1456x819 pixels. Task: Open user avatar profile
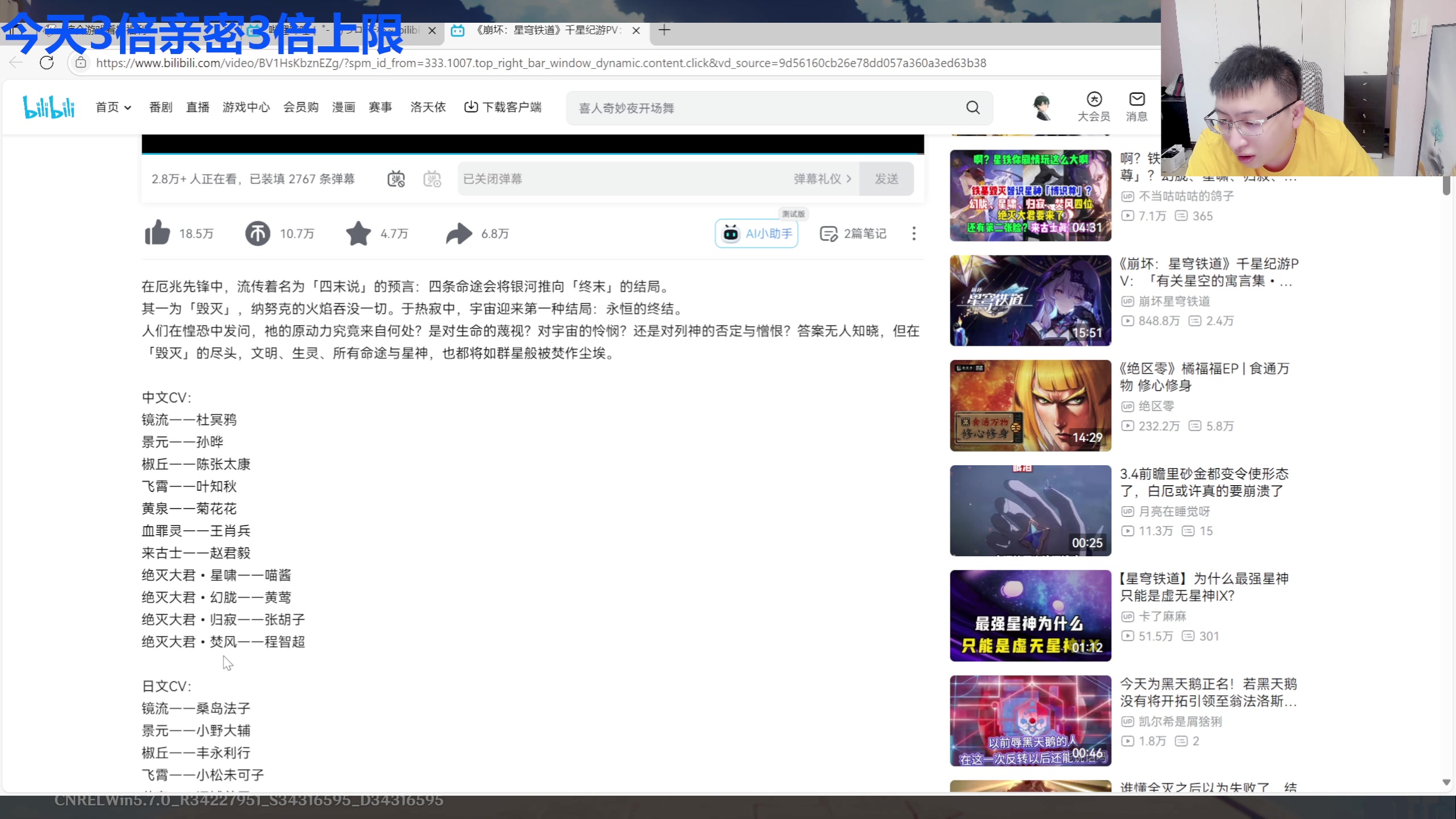pos(1042,107)
